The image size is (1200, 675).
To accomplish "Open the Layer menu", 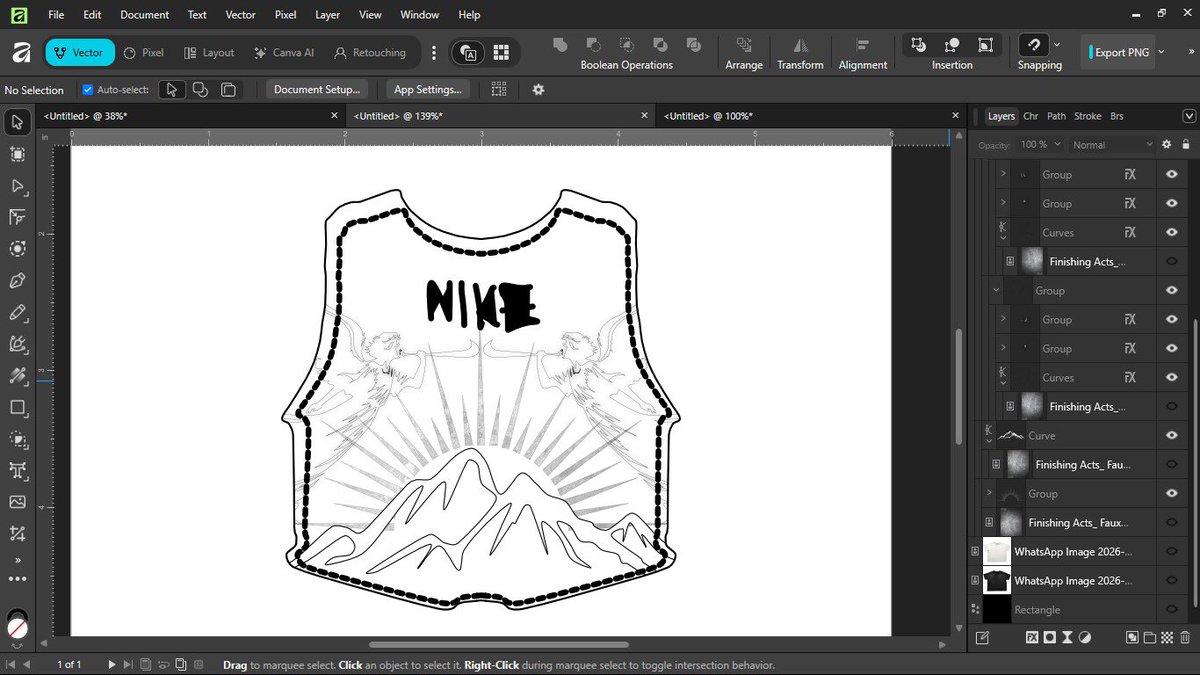I will click(327, 15).
